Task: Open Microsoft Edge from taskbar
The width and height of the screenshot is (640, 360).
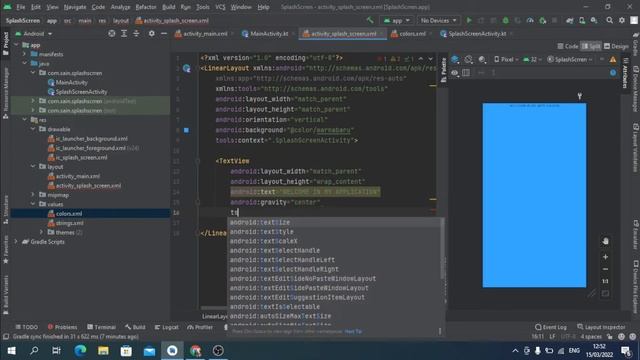Action: point(80,351)
